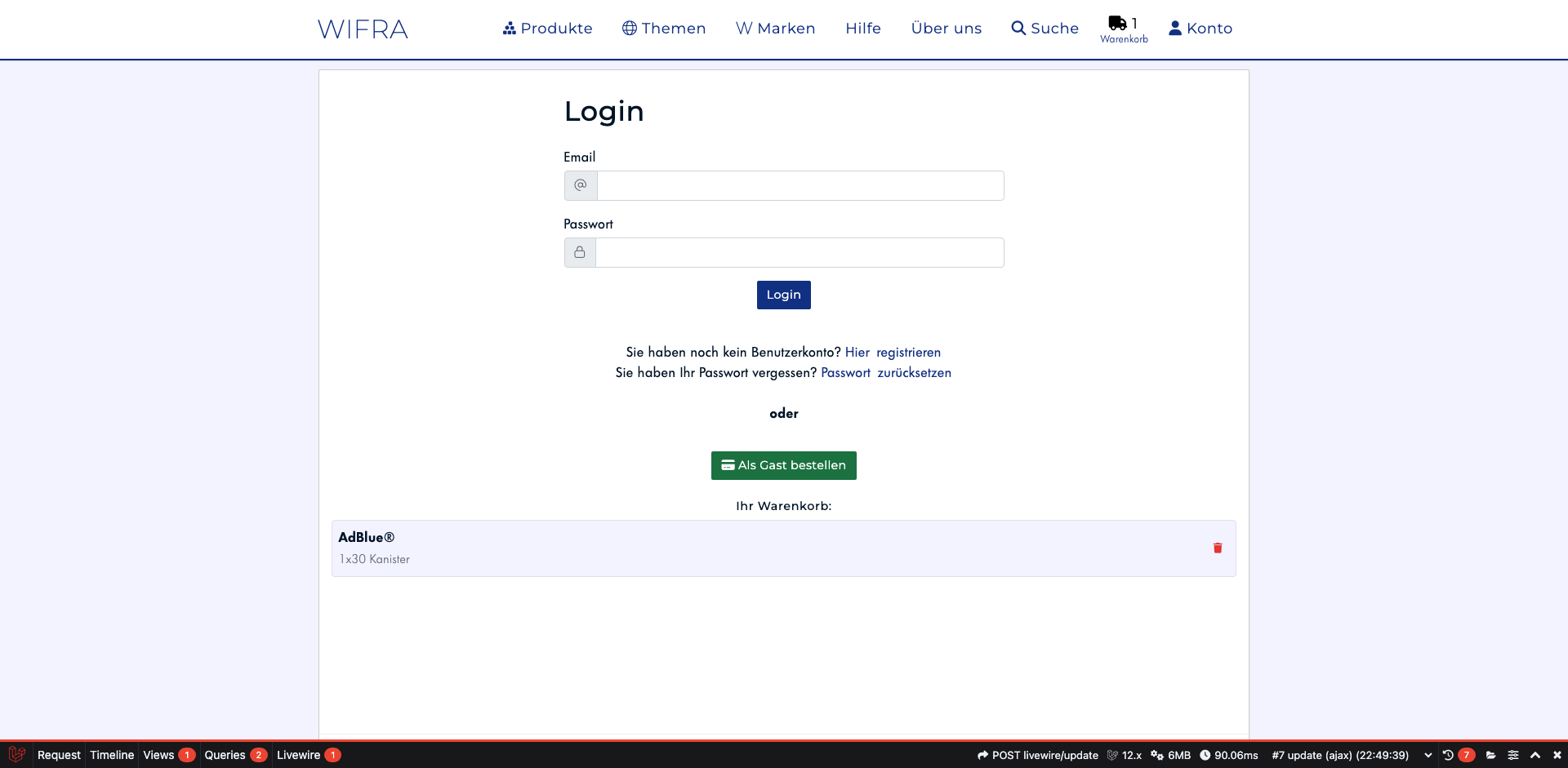Click the debugbar request history icon
This screenshot has height=768, width=1568.
pyautogui.click(x=1448, y=755)
